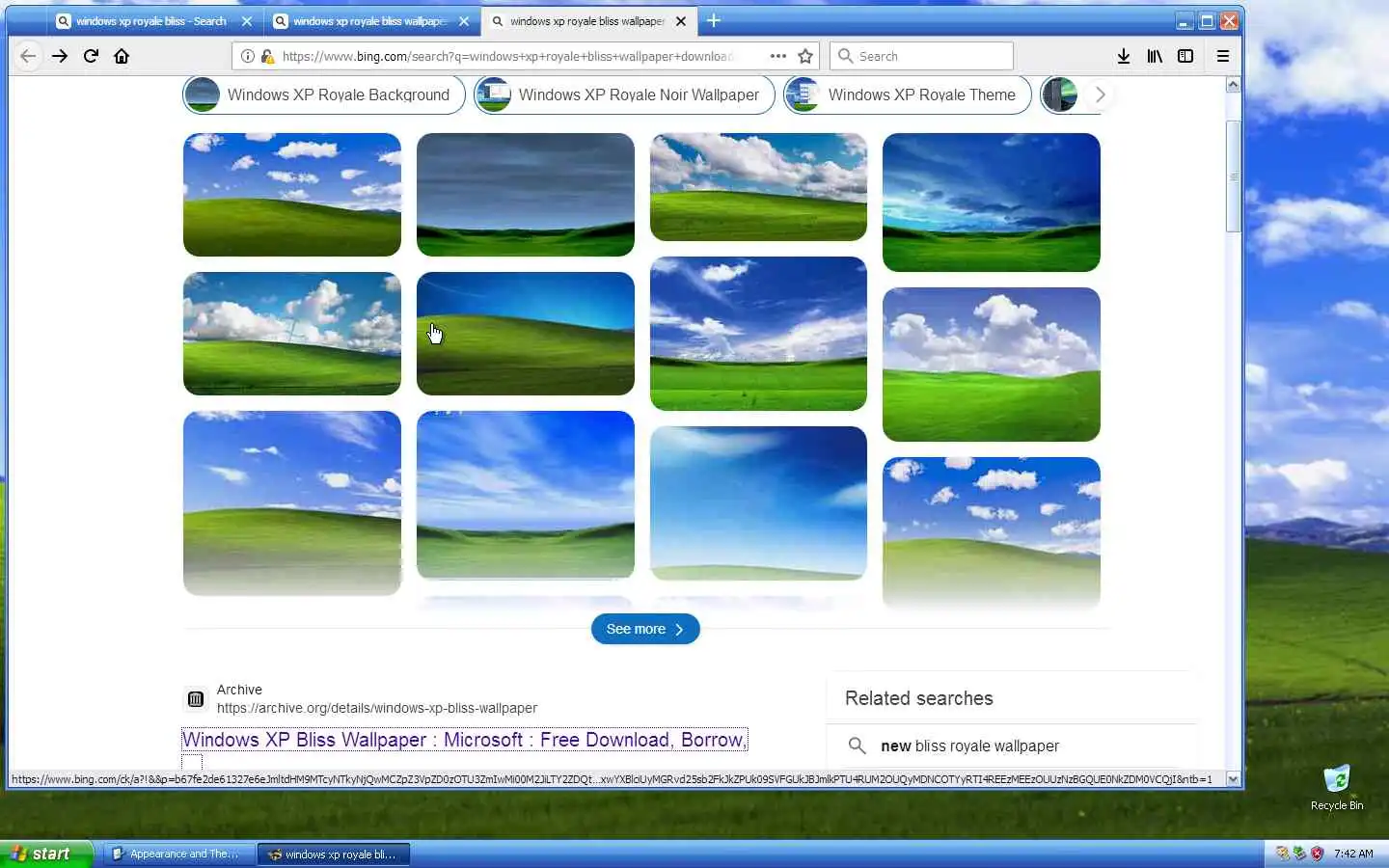Close the first 'bliss - Search' tab
1389x868 pixels.
(x=247, y=20)
